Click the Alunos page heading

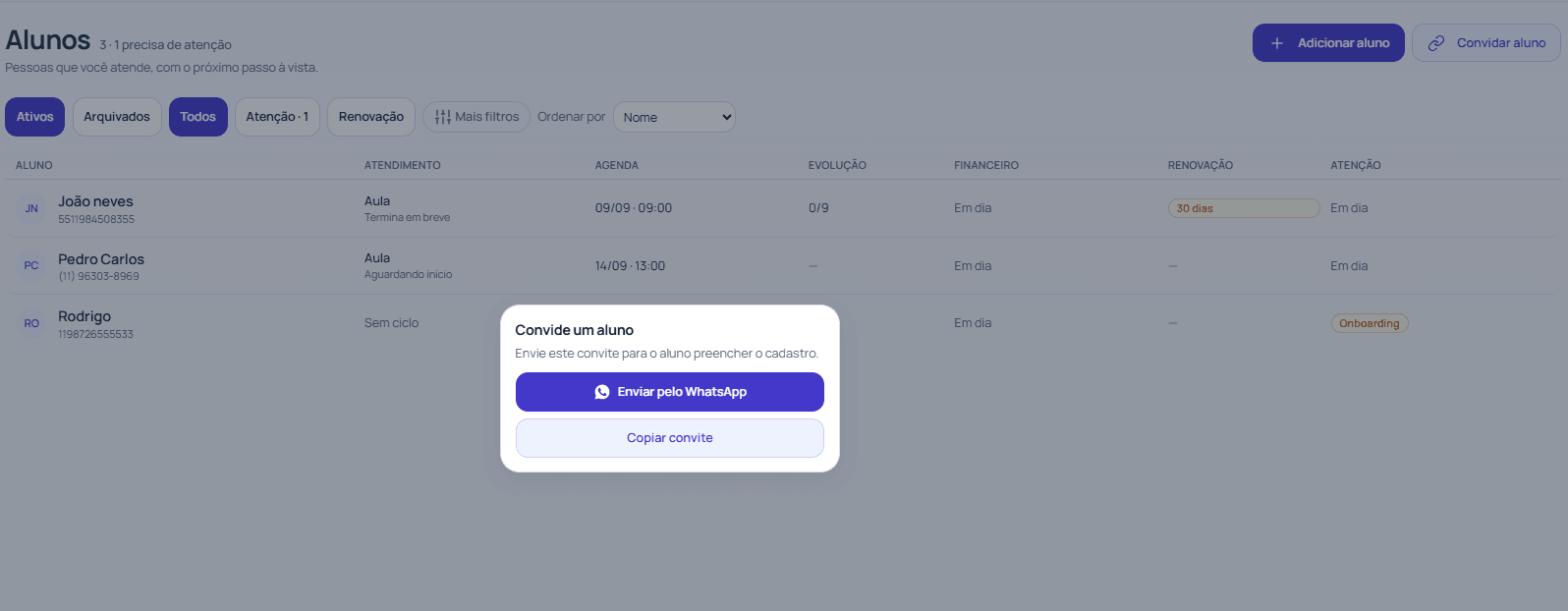coord(48,40)
